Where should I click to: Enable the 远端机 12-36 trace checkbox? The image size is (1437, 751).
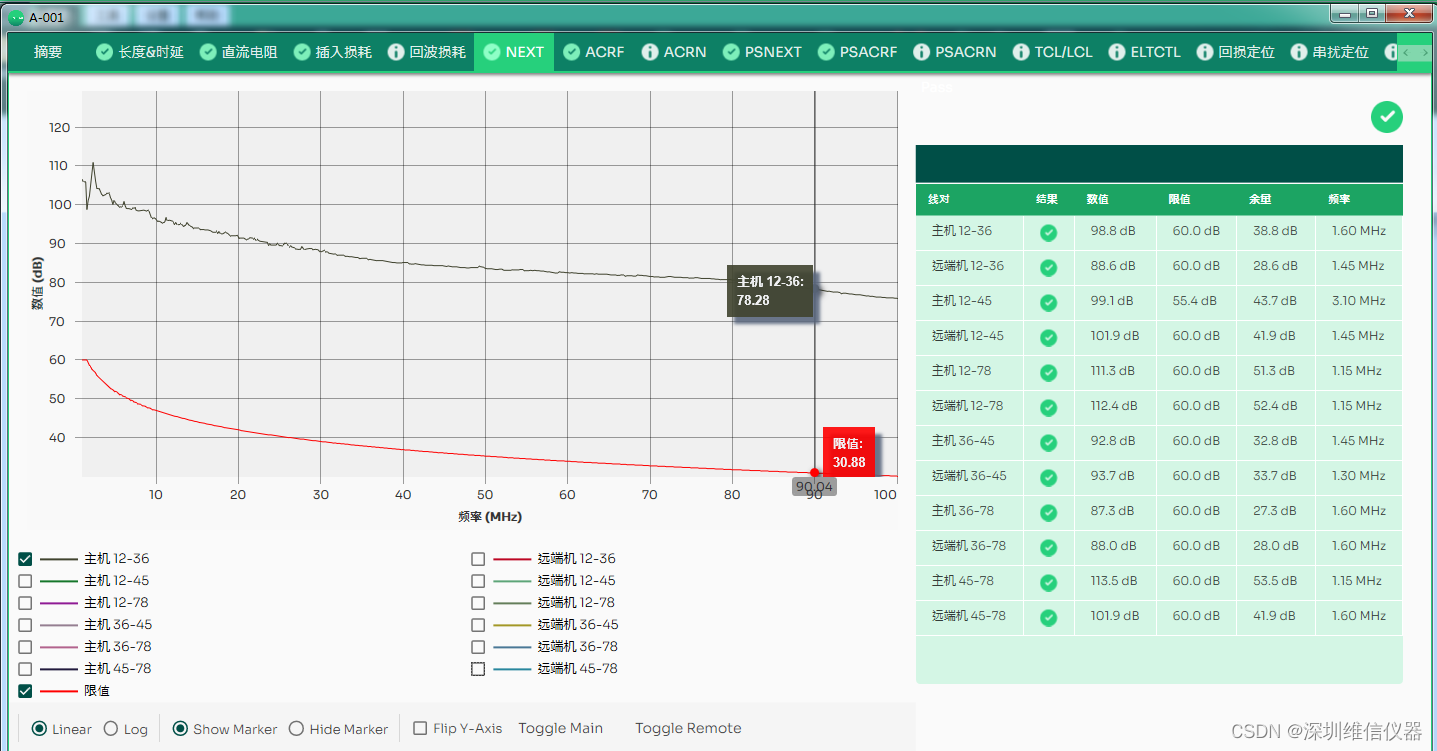[x=478, y=559]
